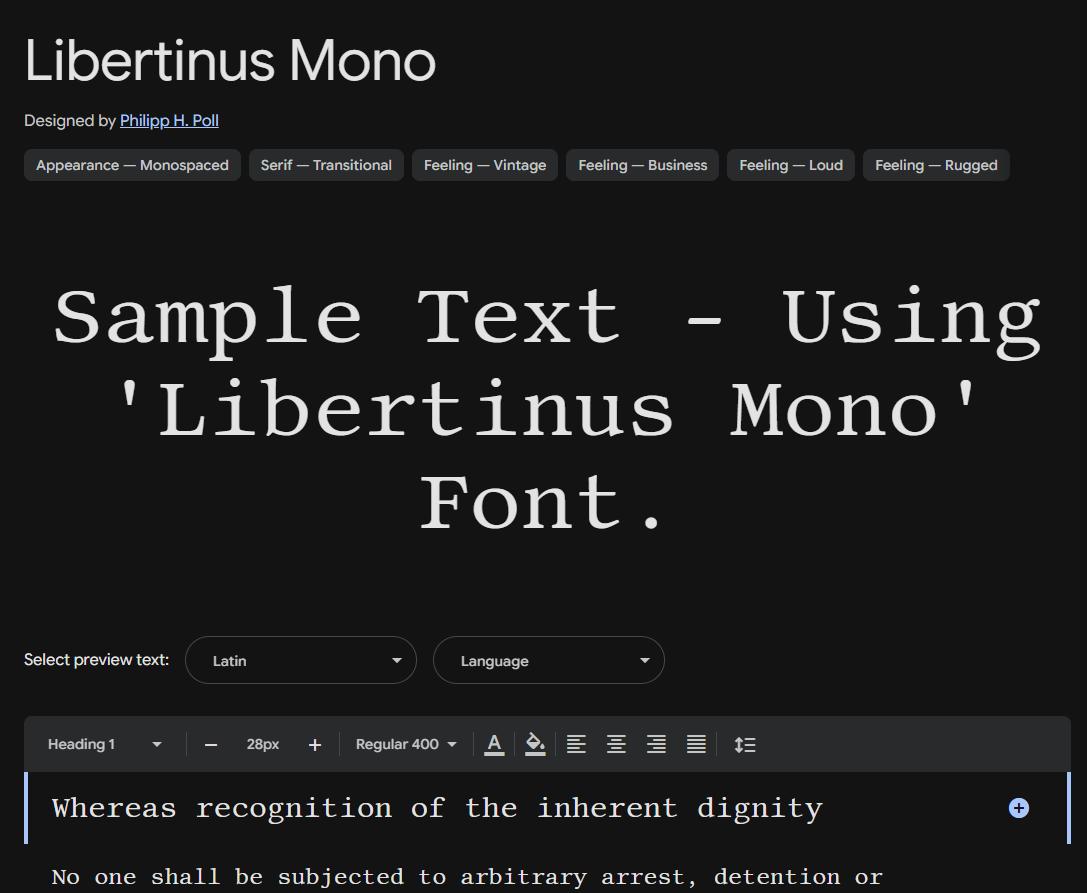Increase font size with plus button
Image resolution: width=1087 pixels, height=893 pixels.
click(x=315, y=745)
